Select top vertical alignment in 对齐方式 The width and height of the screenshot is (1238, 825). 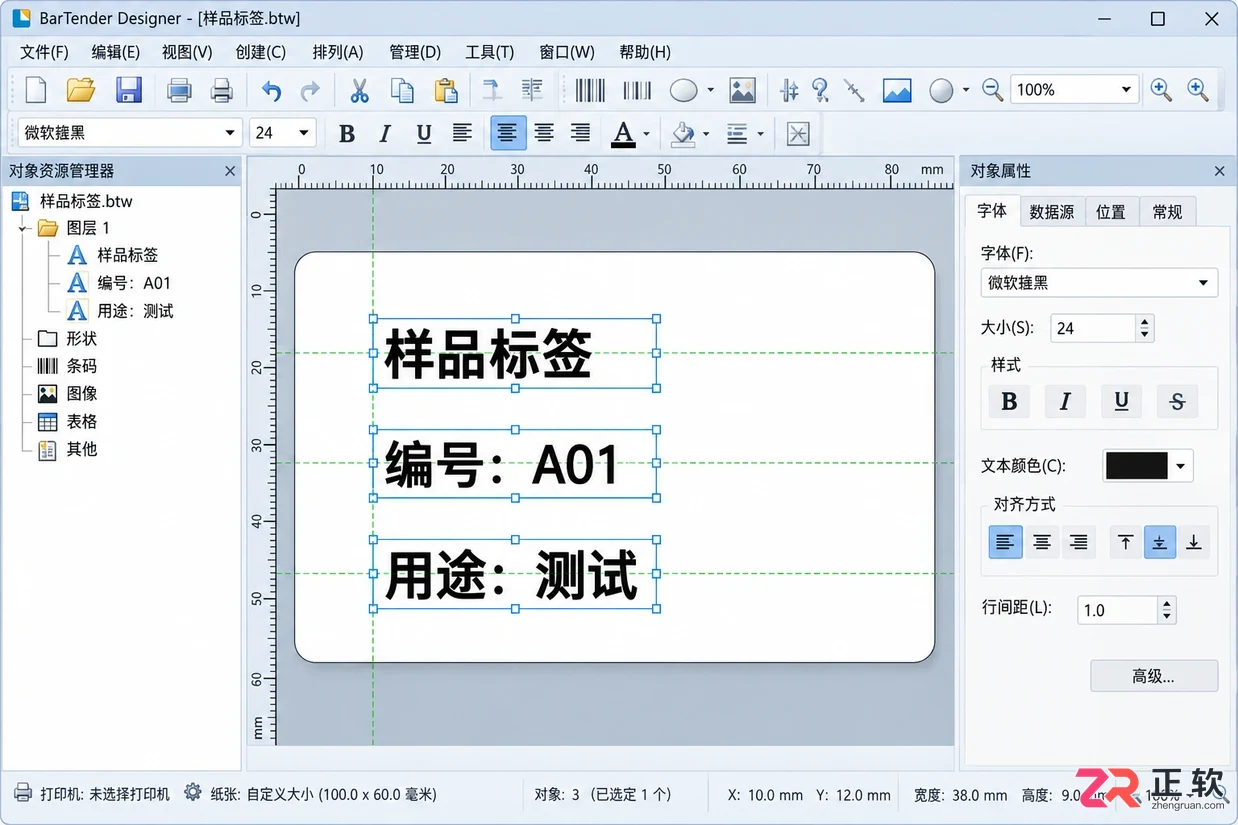[1125, 542]
